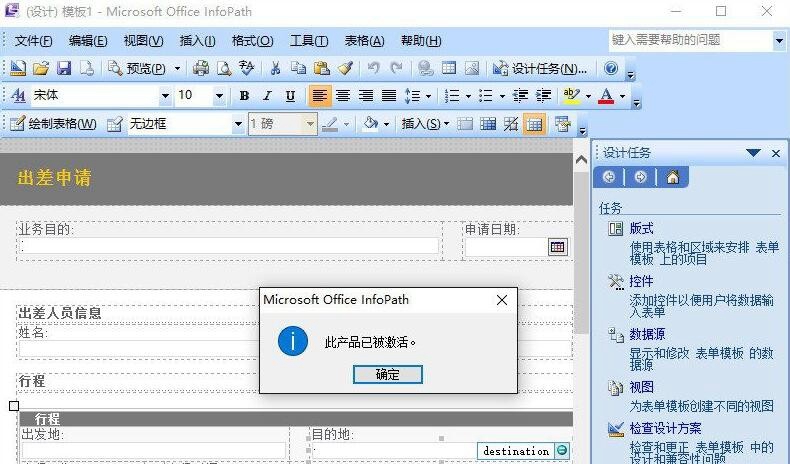The width and height of the screenshot is (790, 464).
Task: Open the 格式(O) menu
Action: click(x=252, y=41)
